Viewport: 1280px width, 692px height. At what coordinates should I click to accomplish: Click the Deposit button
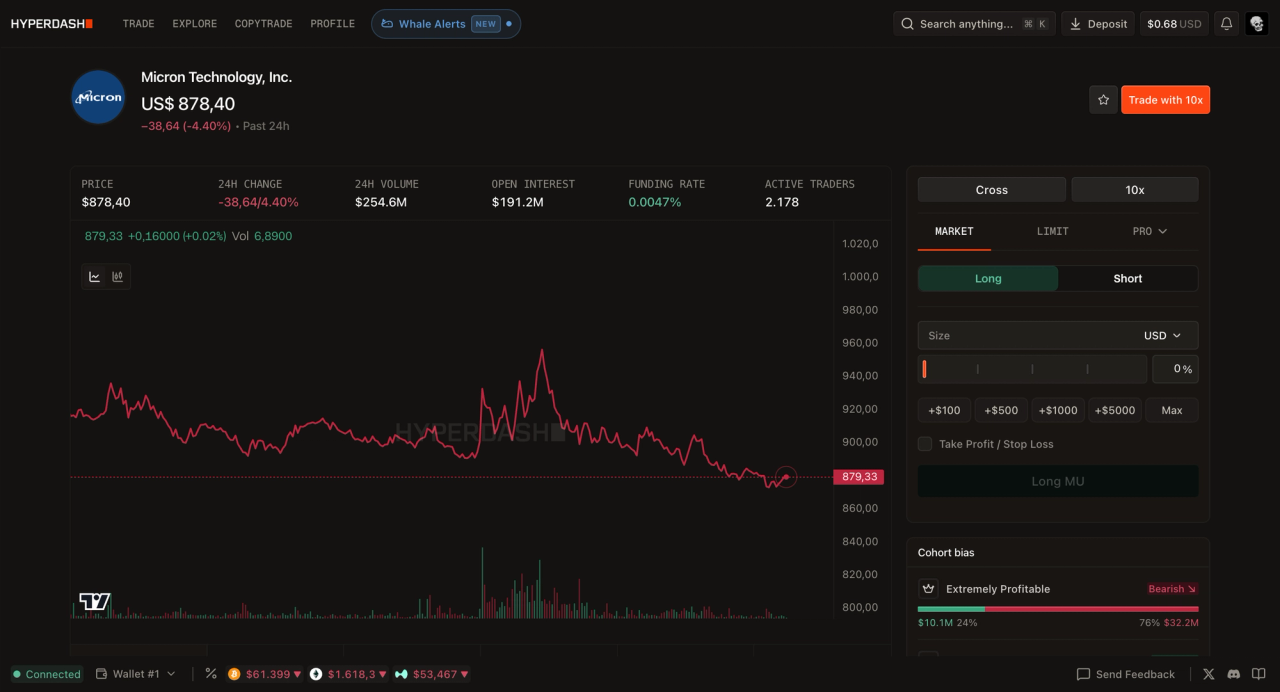click(1098, 24)
